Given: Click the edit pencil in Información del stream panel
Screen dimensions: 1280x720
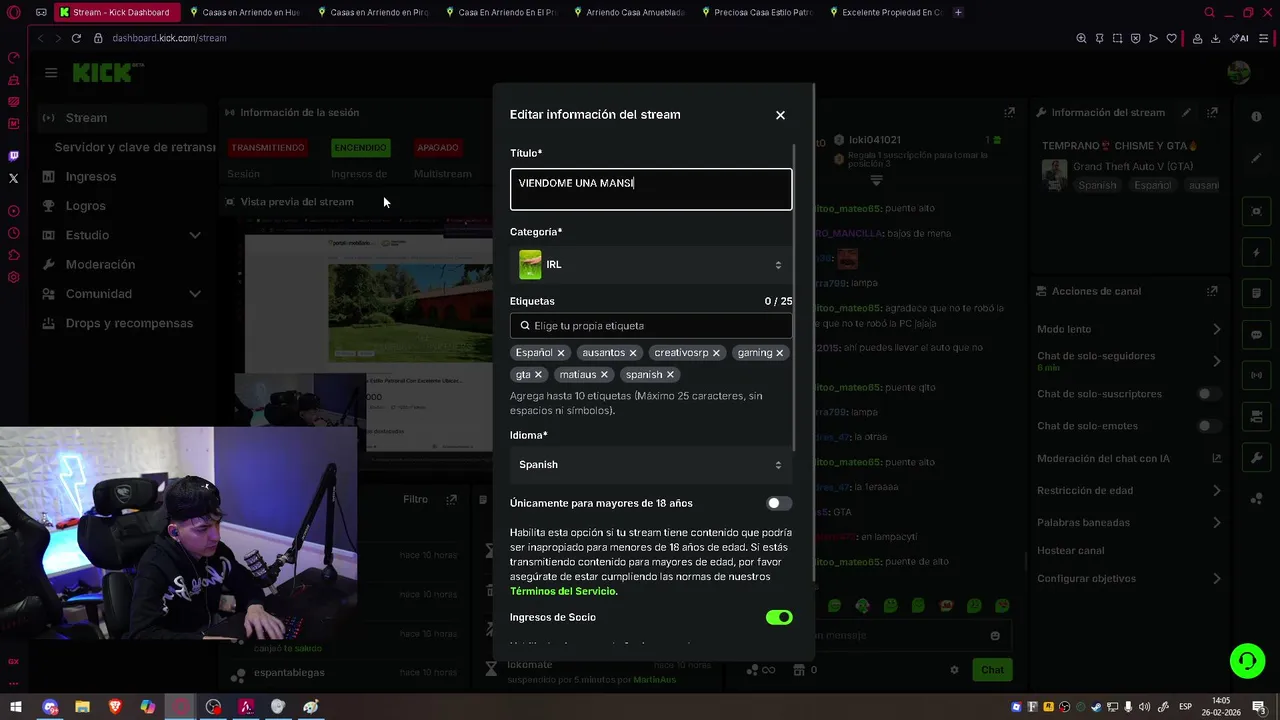Looking at the screenshot, I should pyautogui.click(x=1186, y=113).
